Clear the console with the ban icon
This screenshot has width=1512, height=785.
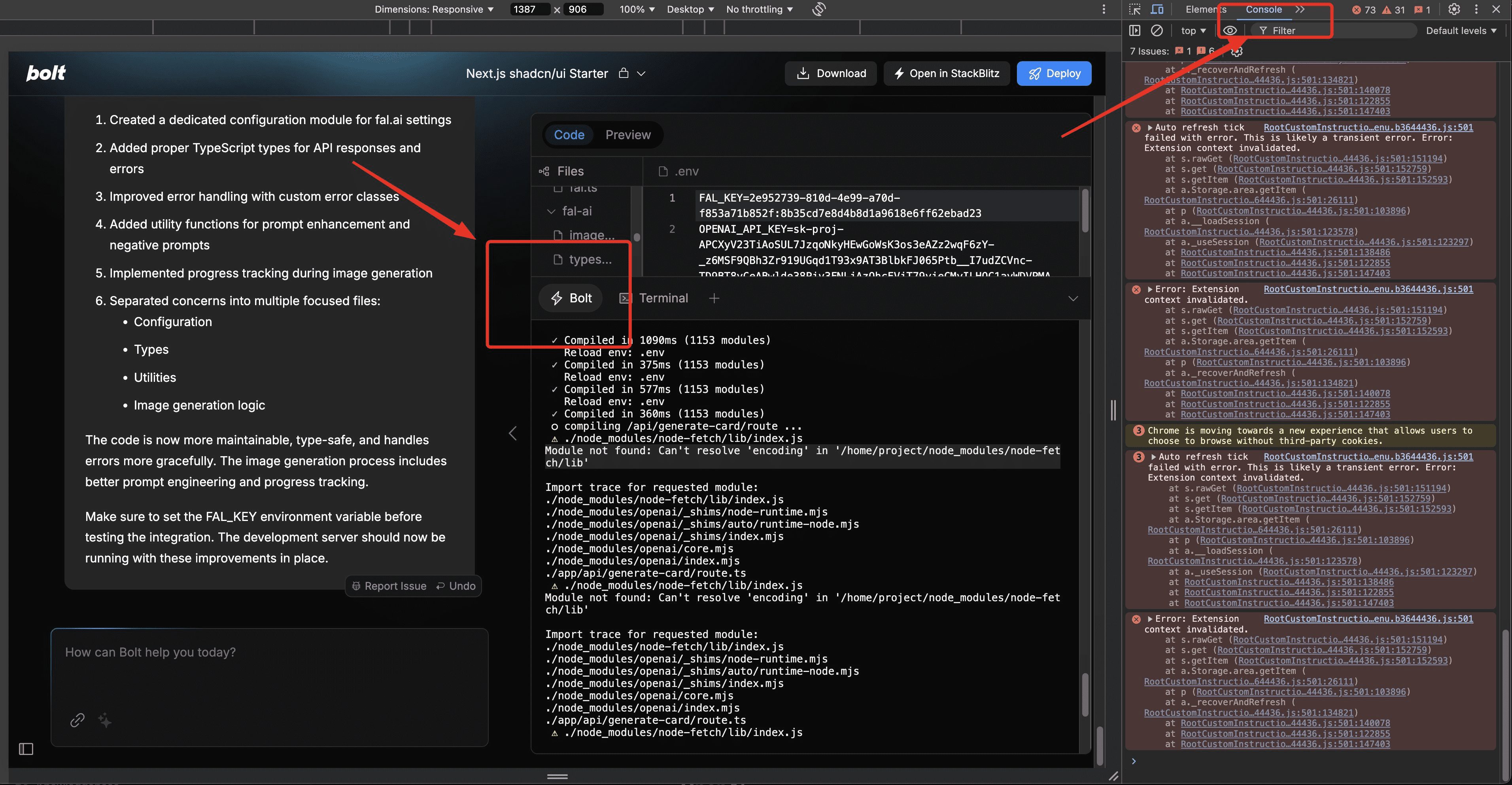coord(1157,30)
